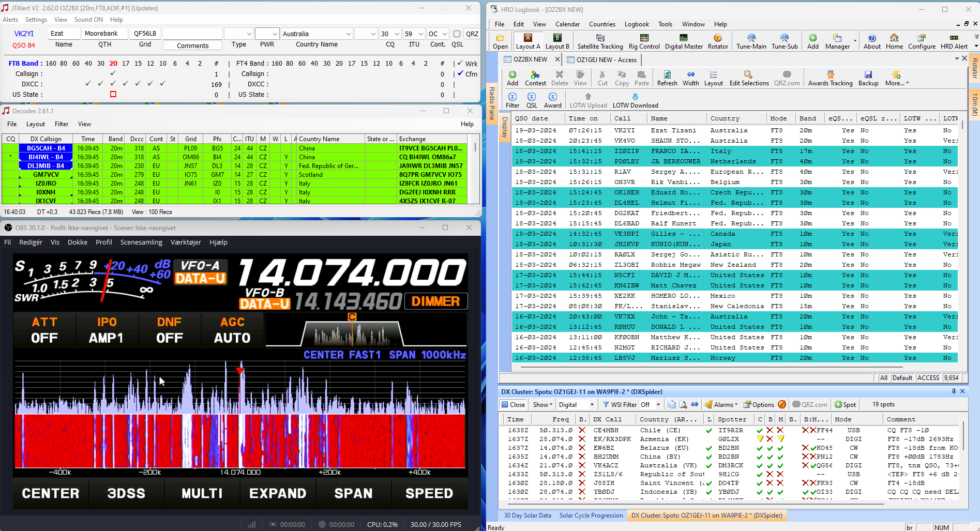Open the CQ zone dropdown showing 30
Viewport: 980px width, 531px height.
(397, 34)
